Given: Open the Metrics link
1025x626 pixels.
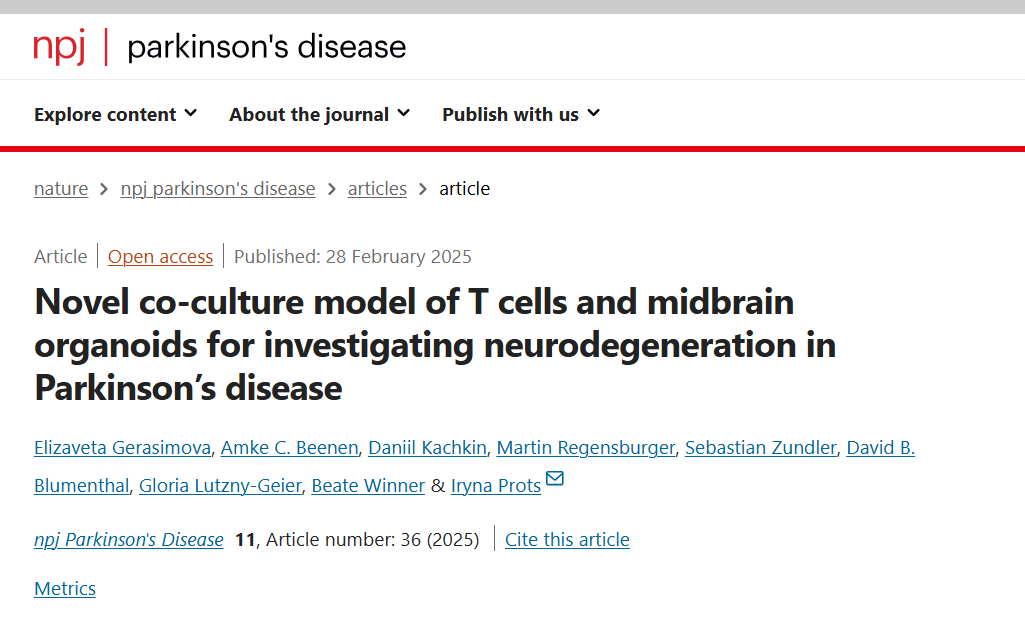Looking at the screenshot, I should [x=65, y=589].
